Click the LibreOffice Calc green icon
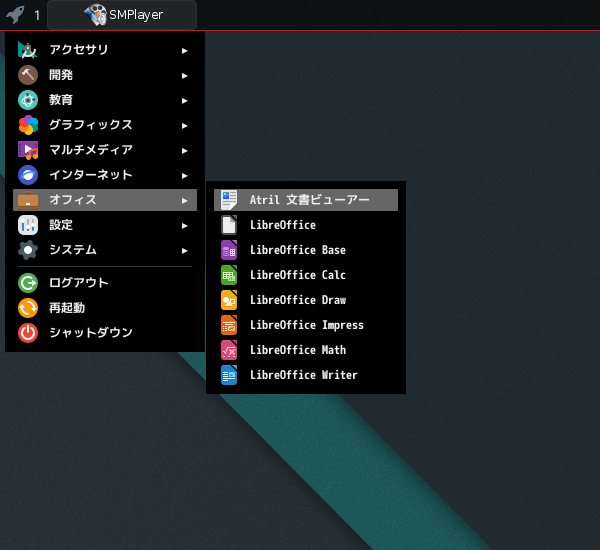This screenshot has height=550, width=600. click(x=229, y=275)
